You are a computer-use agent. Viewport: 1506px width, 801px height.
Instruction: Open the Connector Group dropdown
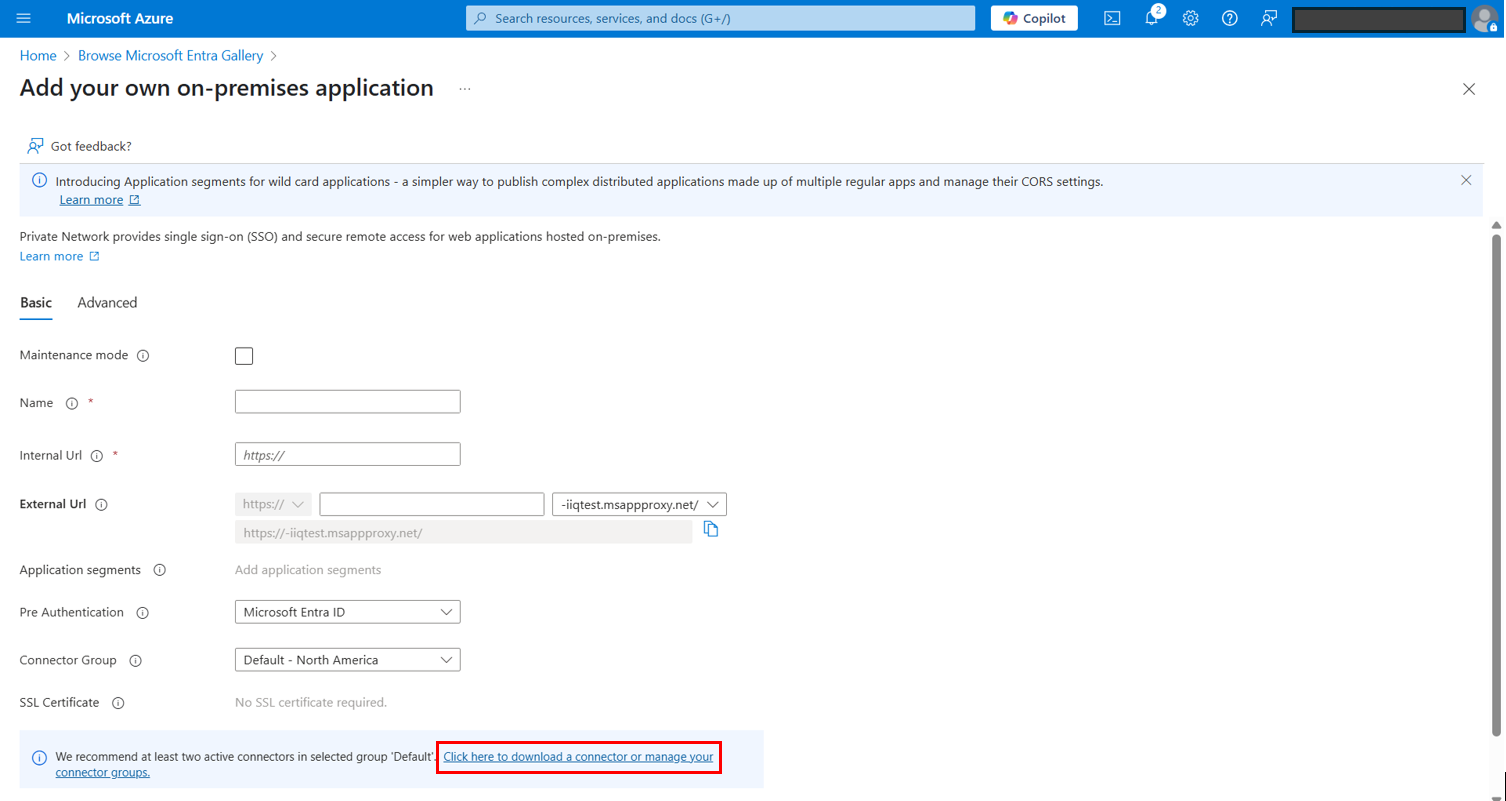tap(347, 660)
